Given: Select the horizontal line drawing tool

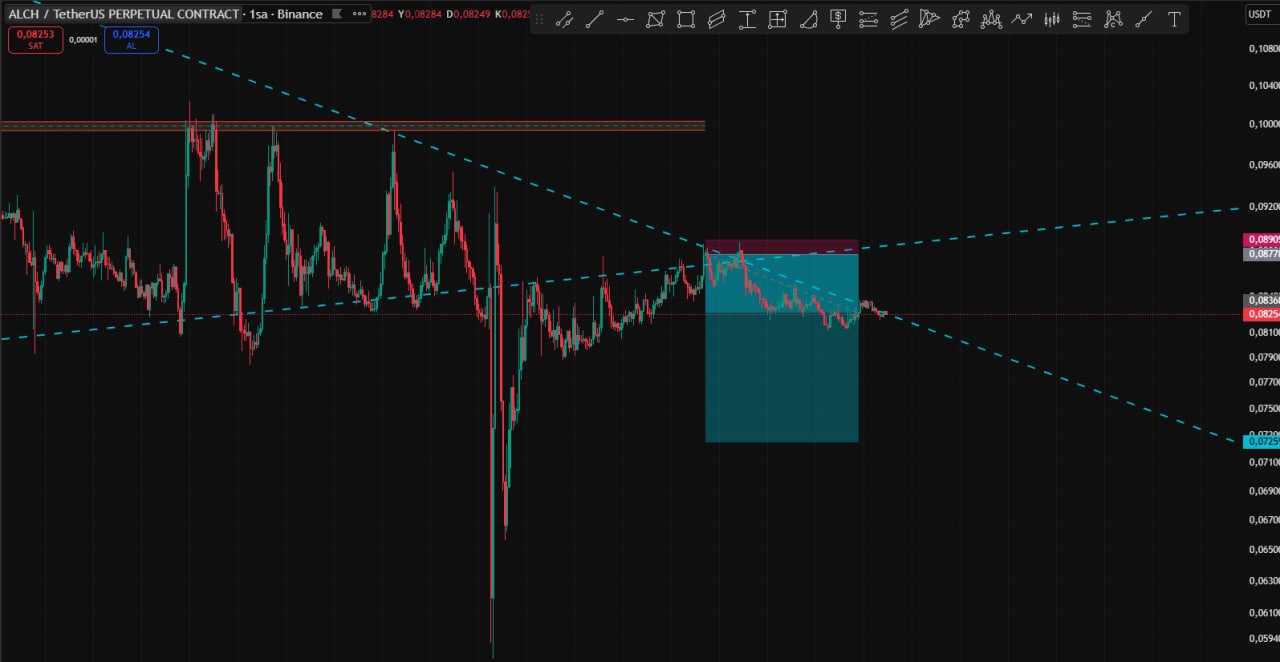Looking at the screenshot, I should (x=625, y=19).
